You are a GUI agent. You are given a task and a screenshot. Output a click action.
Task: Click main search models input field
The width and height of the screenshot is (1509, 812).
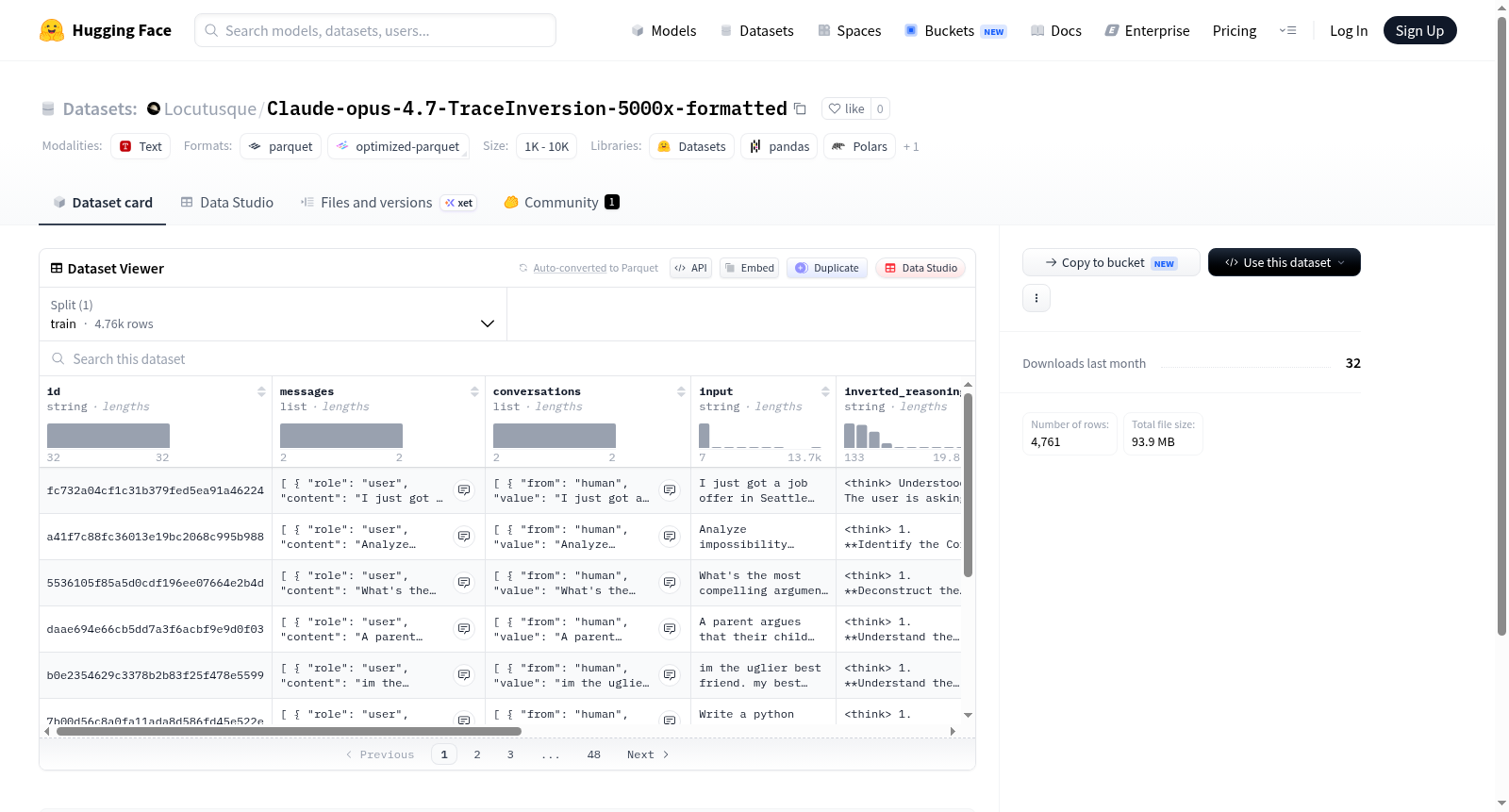click(375, 30)
